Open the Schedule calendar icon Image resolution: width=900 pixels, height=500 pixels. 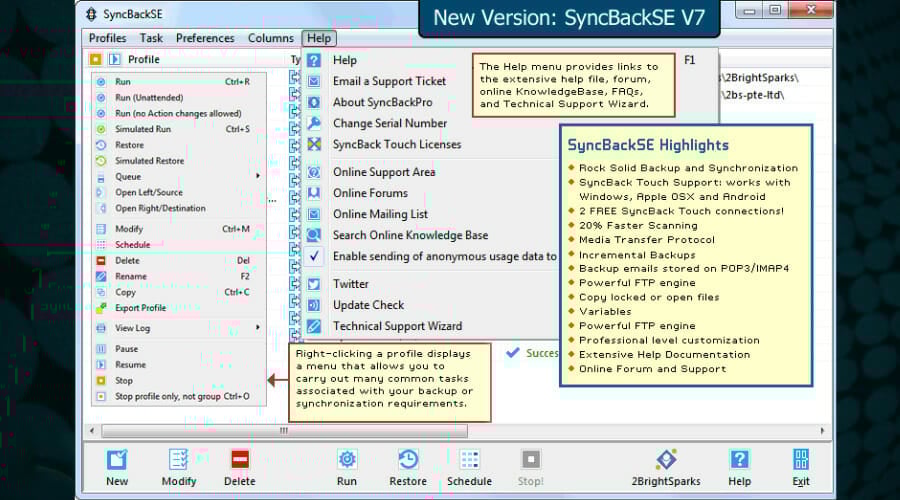pos(469,460)
